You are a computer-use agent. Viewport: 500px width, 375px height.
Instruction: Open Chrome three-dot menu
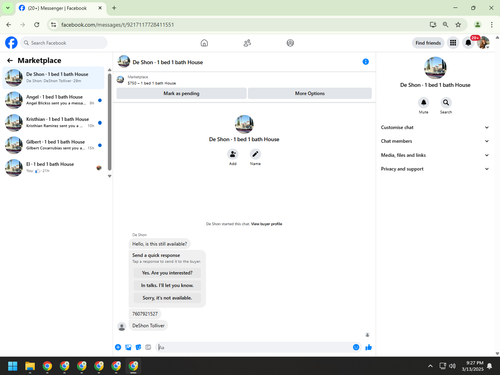492,25
